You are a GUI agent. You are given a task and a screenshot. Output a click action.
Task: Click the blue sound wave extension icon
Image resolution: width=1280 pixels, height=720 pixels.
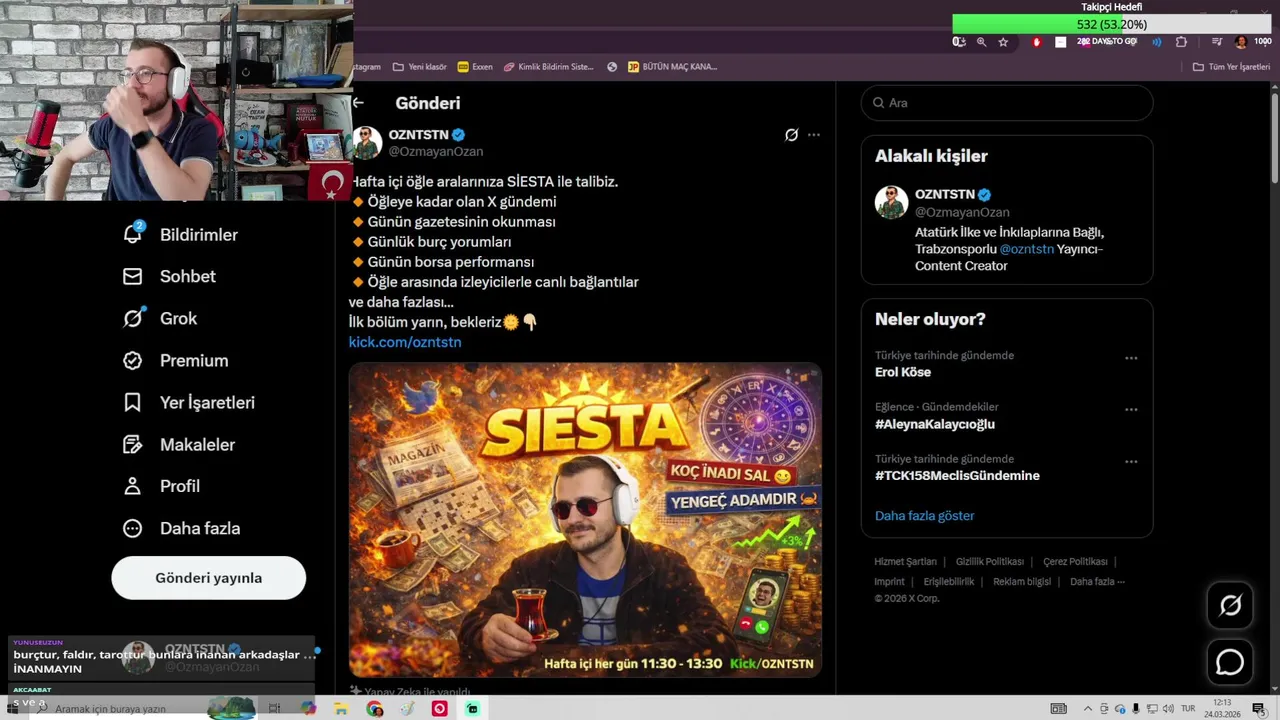point(1157,42)
